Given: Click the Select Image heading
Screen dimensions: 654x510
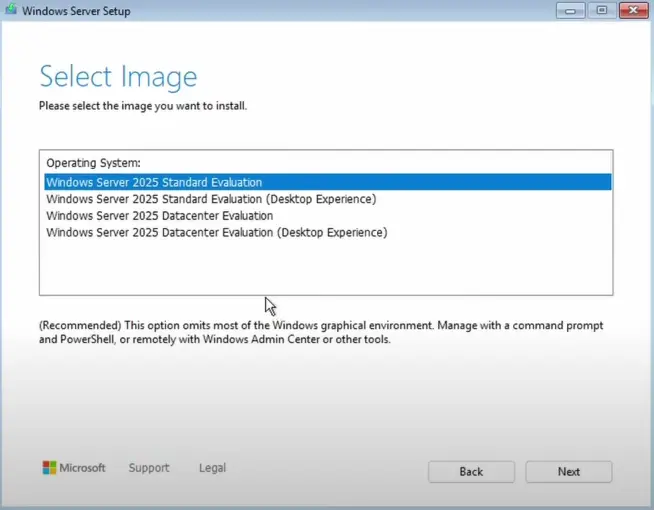Looking at the screenshot, I should (x=118, y=77).
